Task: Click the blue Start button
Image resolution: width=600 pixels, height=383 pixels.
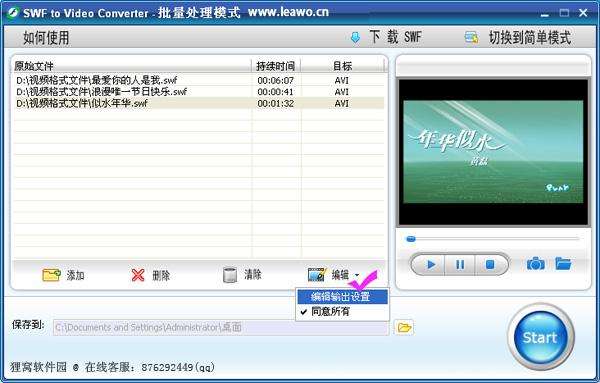Action: point(540,337)
